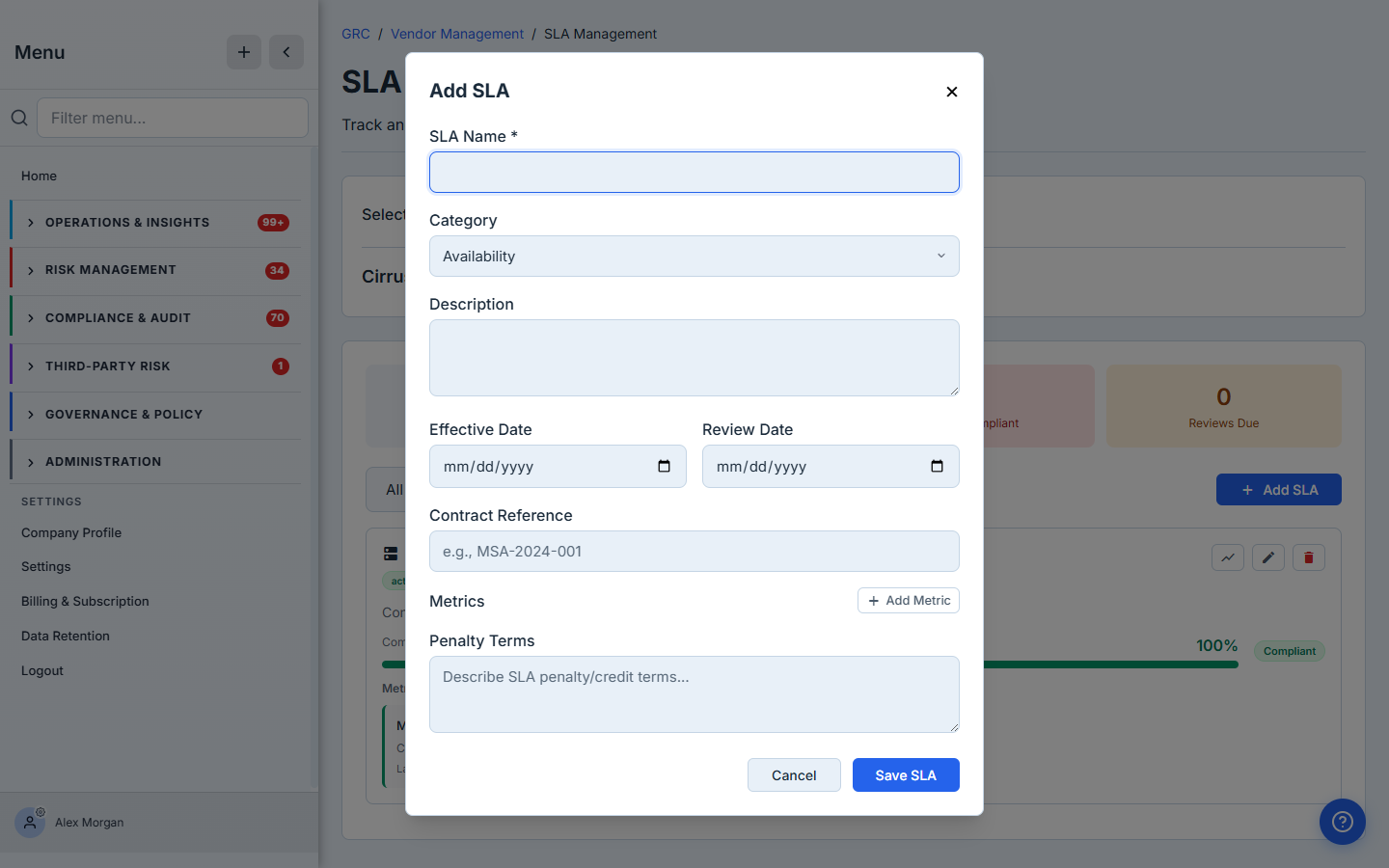Expand Risk Management section
Screen dimensions: 1389x868
[155, 270]
